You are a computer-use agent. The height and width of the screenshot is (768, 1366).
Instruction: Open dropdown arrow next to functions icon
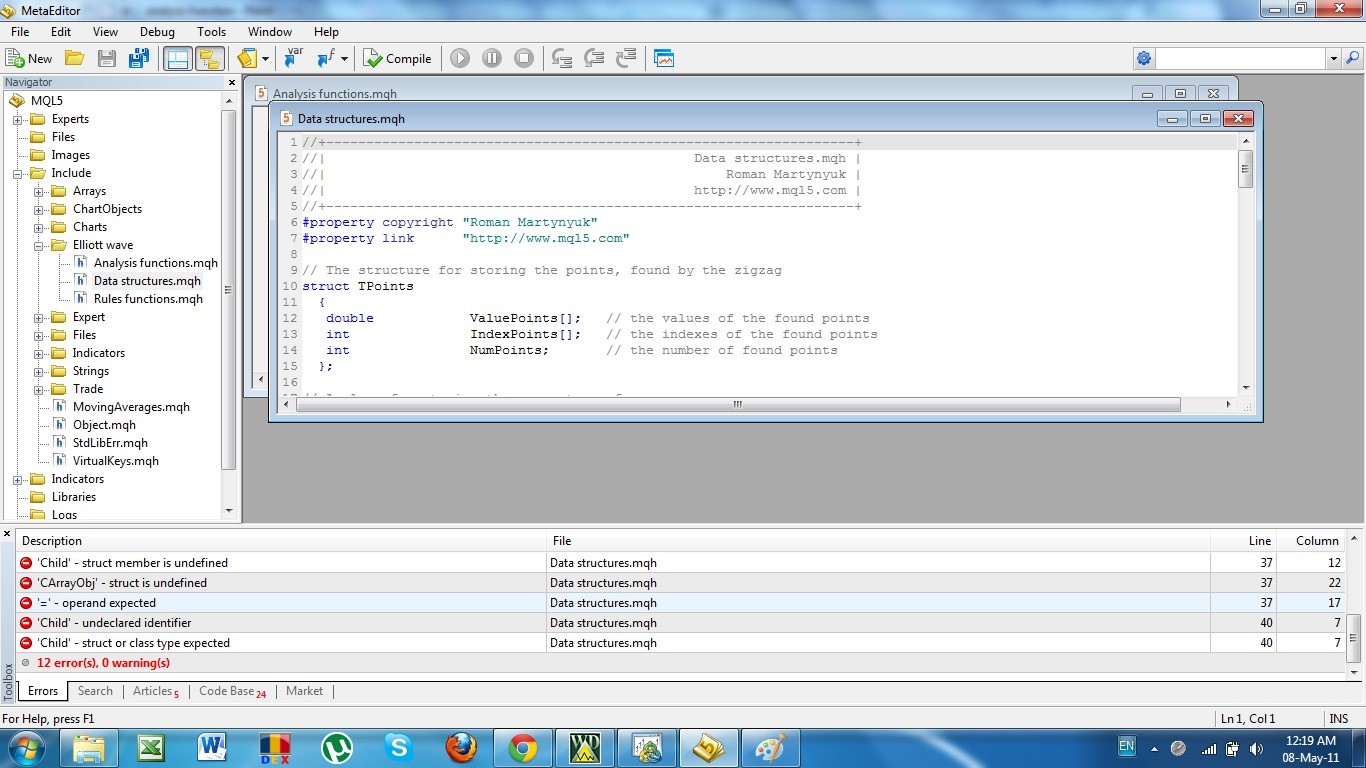point(344,59)
